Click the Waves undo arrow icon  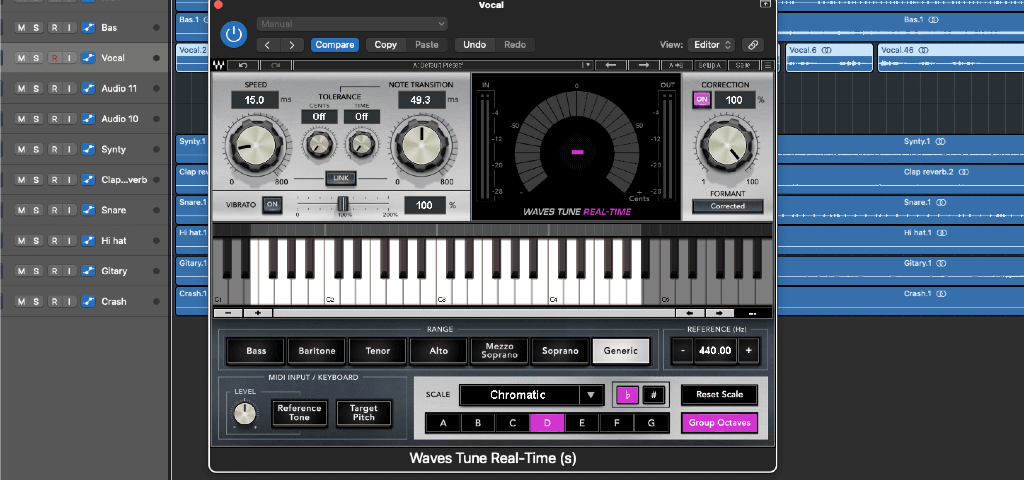[243, 65]
